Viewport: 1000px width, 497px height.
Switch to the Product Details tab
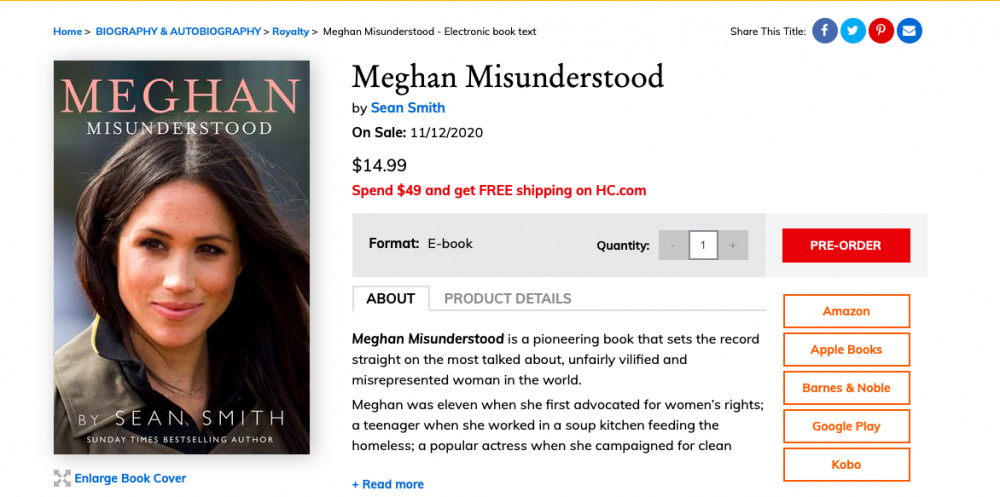click(x=508, y=299)
